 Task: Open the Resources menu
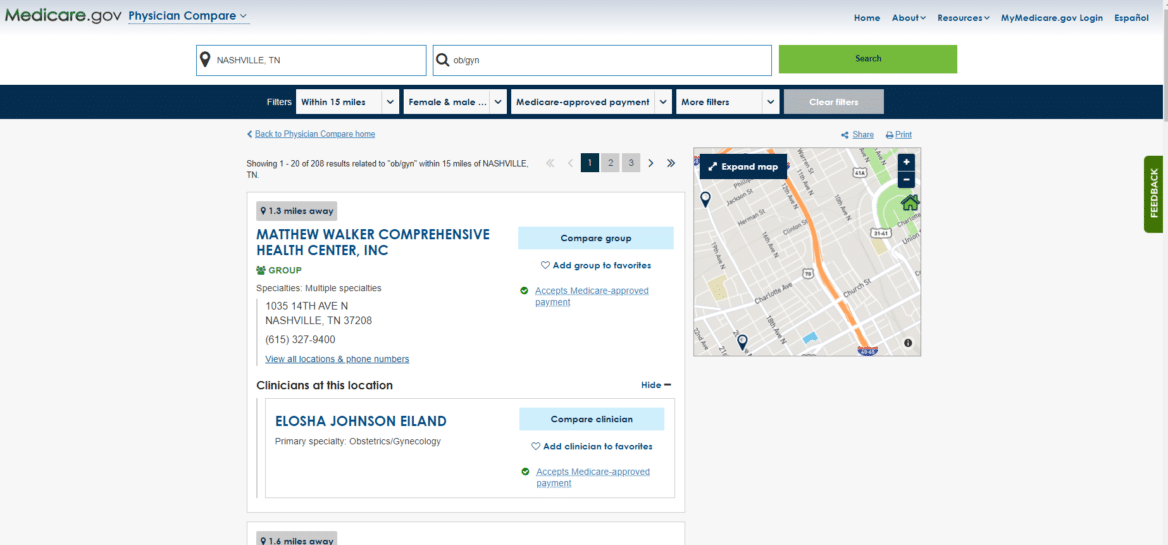(963, 18)
